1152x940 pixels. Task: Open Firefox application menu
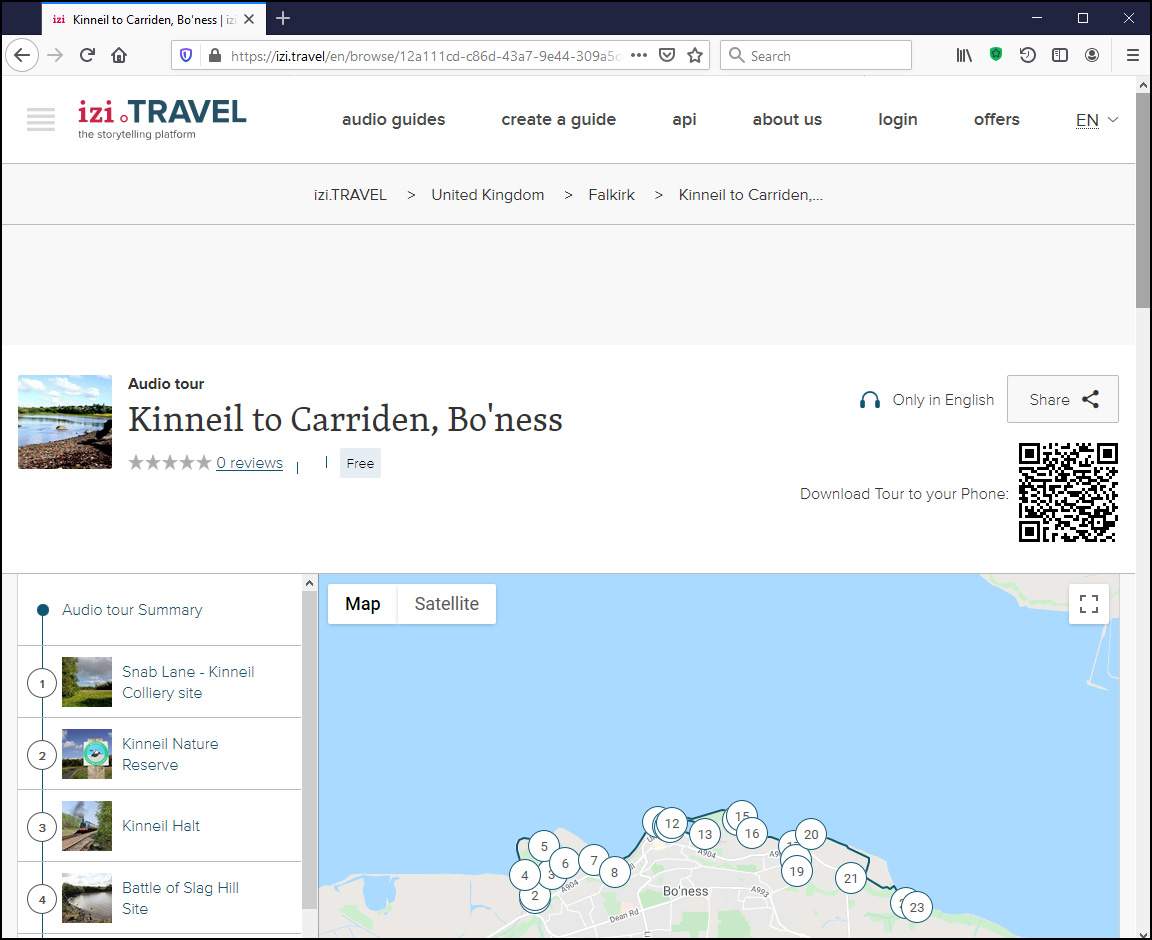pyautogui.click(x=1133, y=56)
